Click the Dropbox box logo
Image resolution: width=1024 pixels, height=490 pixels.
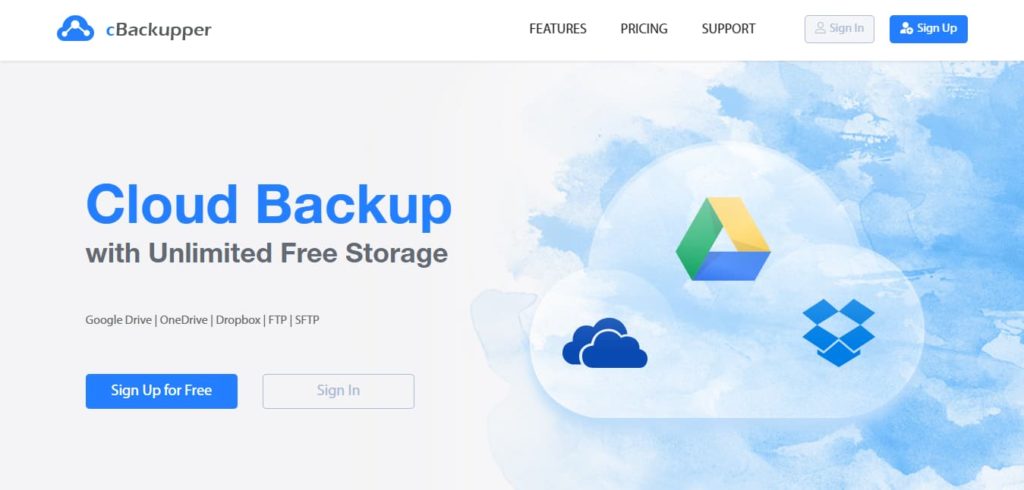[839, 332]
